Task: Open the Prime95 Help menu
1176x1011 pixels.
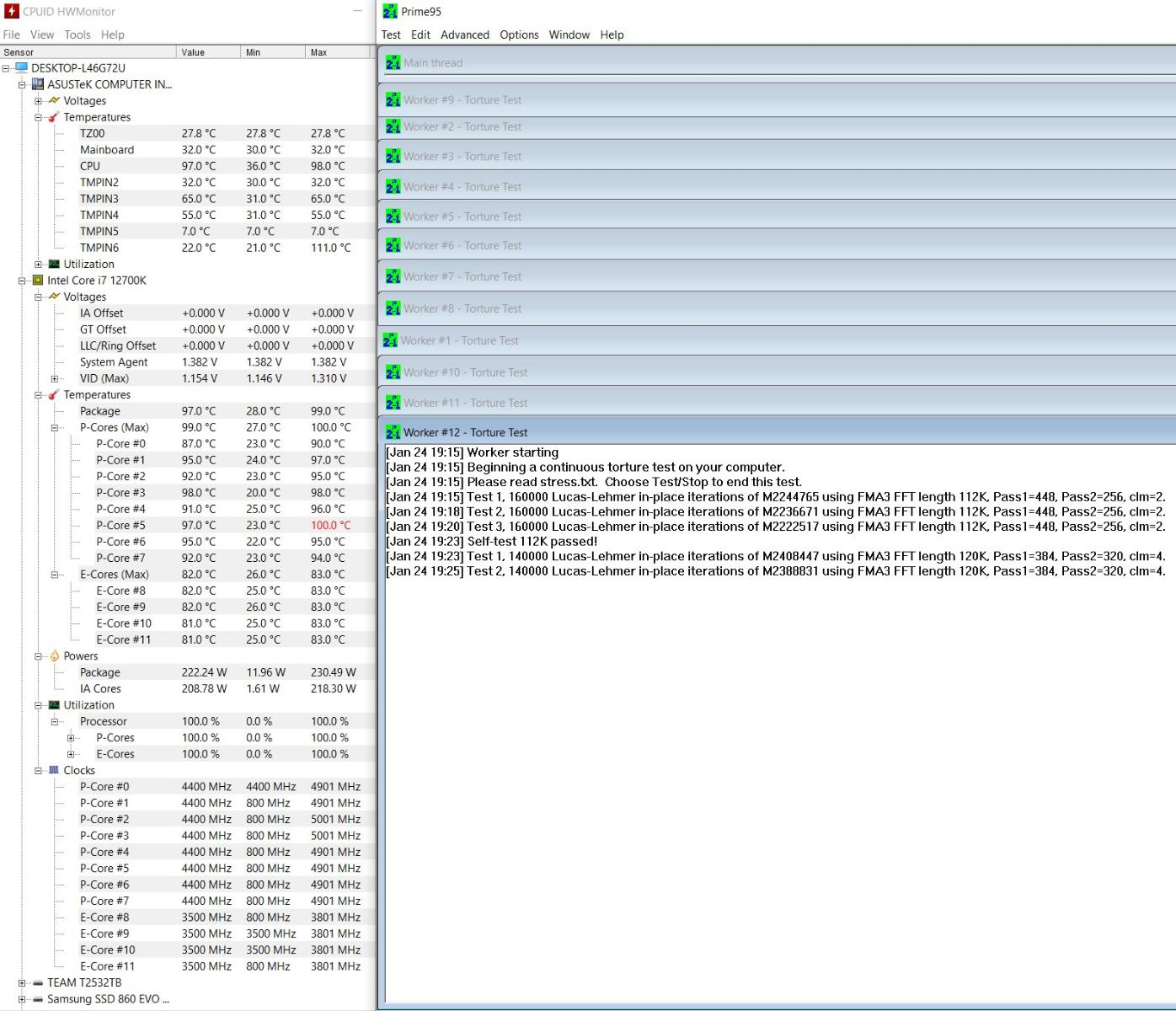Action: [x=612, y=35]
